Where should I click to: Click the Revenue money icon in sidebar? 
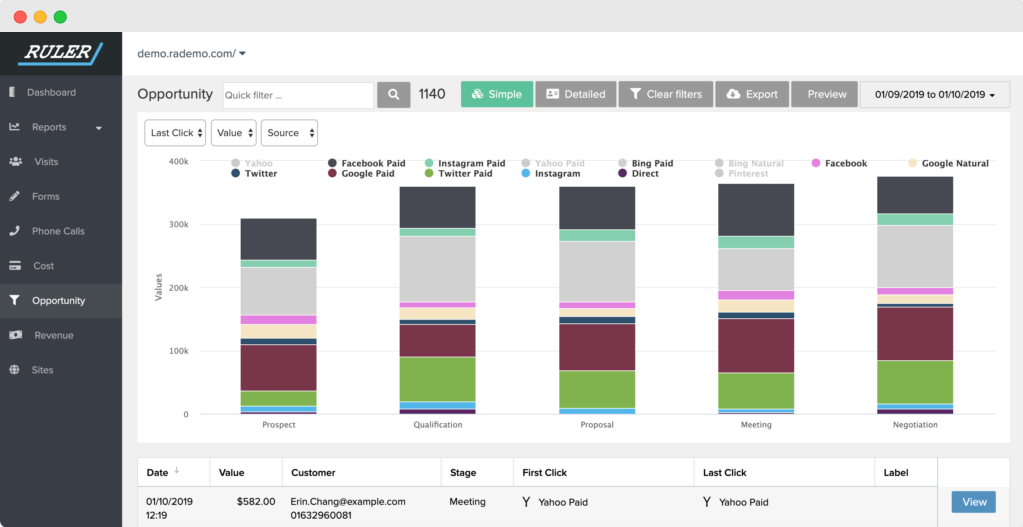[14, 335]
